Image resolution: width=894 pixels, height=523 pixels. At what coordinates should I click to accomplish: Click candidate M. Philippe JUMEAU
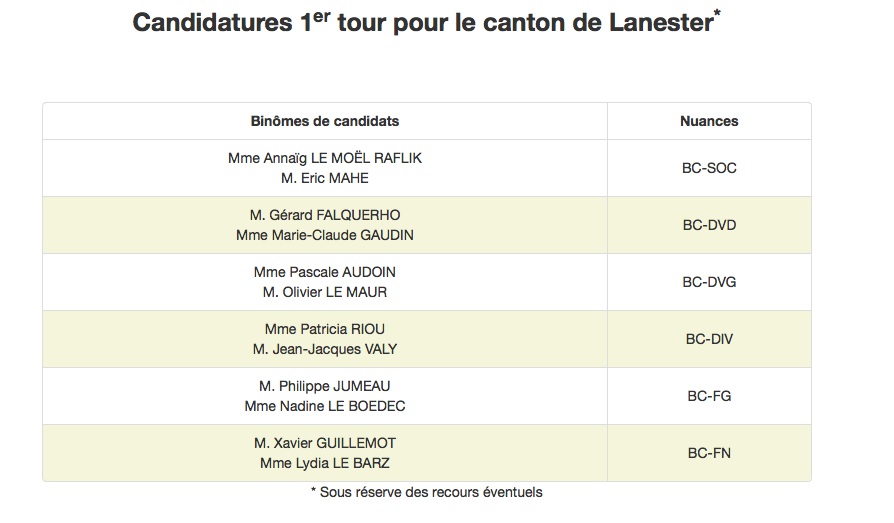tap(325, 386)
